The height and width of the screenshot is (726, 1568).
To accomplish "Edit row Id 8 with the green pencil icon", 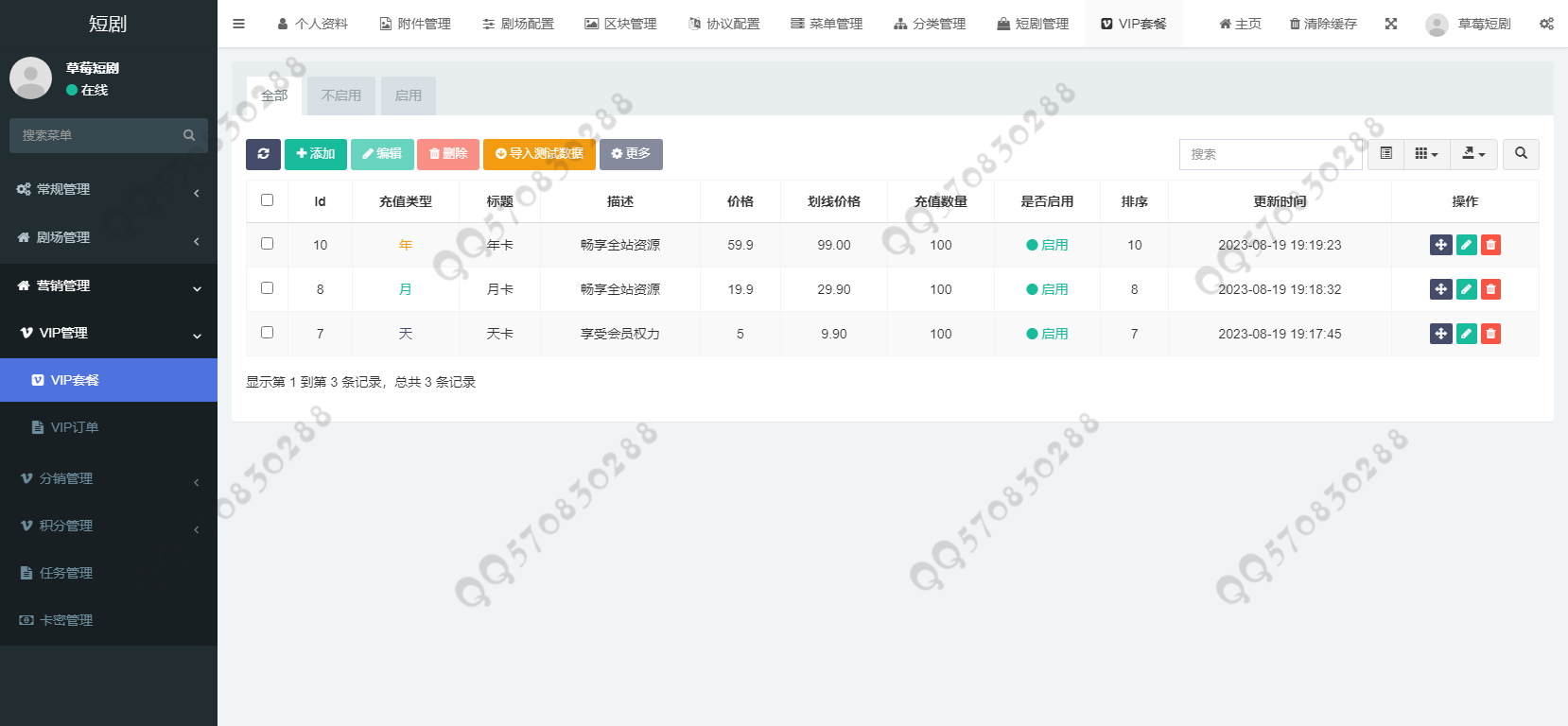I will click(1467, 289).
